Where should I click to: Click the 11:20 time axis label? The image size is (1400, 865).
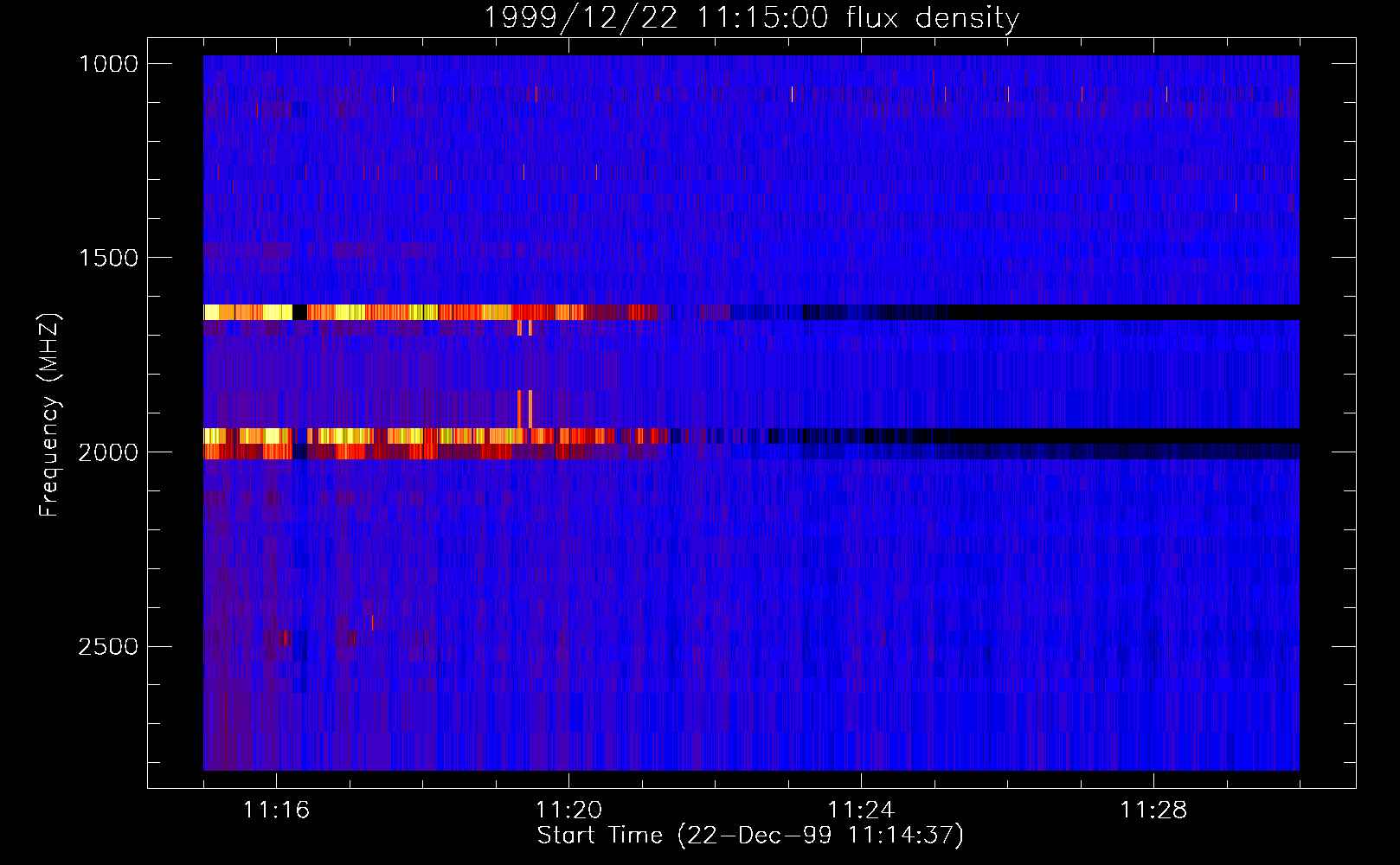tap(568, 810)
